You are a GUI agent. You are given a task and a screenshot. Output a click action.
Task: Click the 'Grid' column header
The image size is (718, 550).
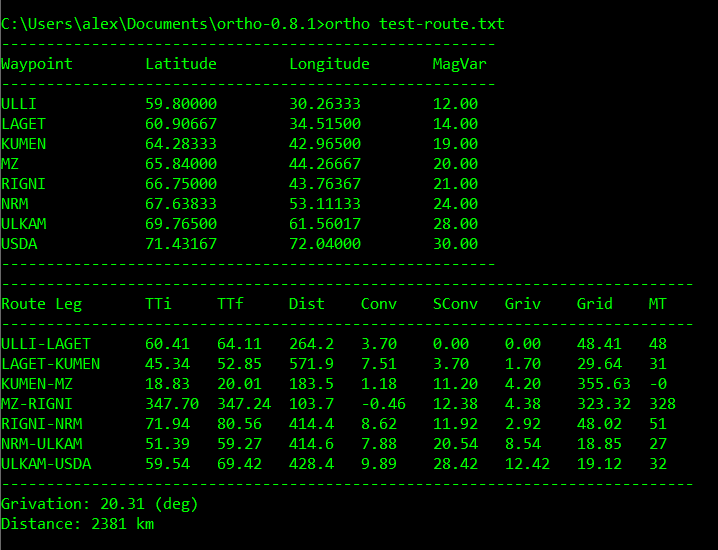point(594,304)
